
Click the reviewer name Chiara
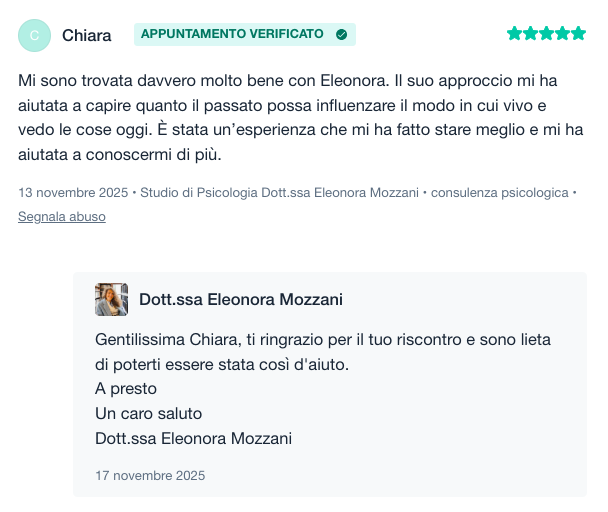[87, 35]
